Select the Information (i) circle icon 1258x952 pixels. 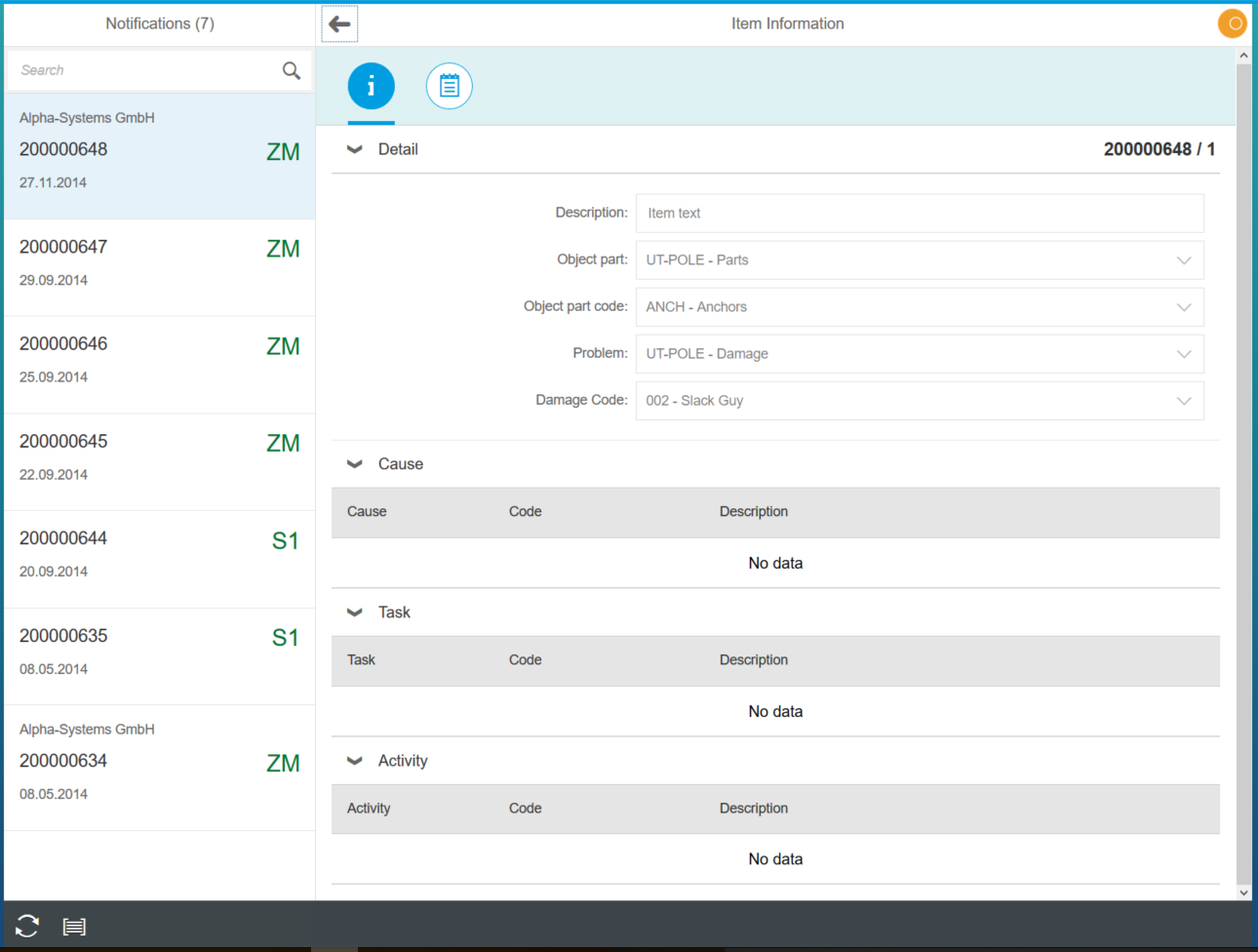pyautogui.click(x=371, y=86)
